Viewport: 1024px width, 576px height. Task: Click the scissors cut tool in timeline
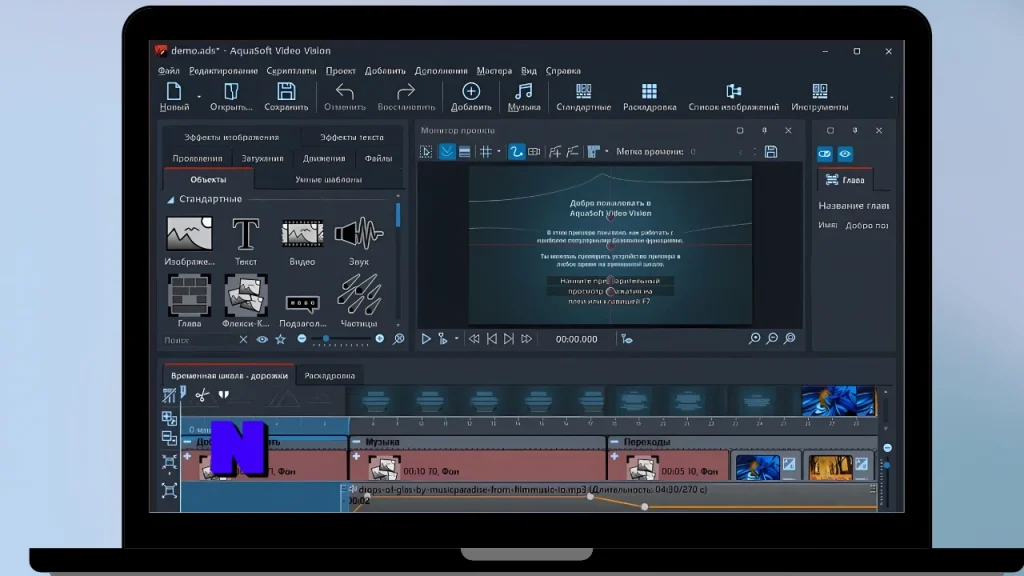(x=202, y=395)
